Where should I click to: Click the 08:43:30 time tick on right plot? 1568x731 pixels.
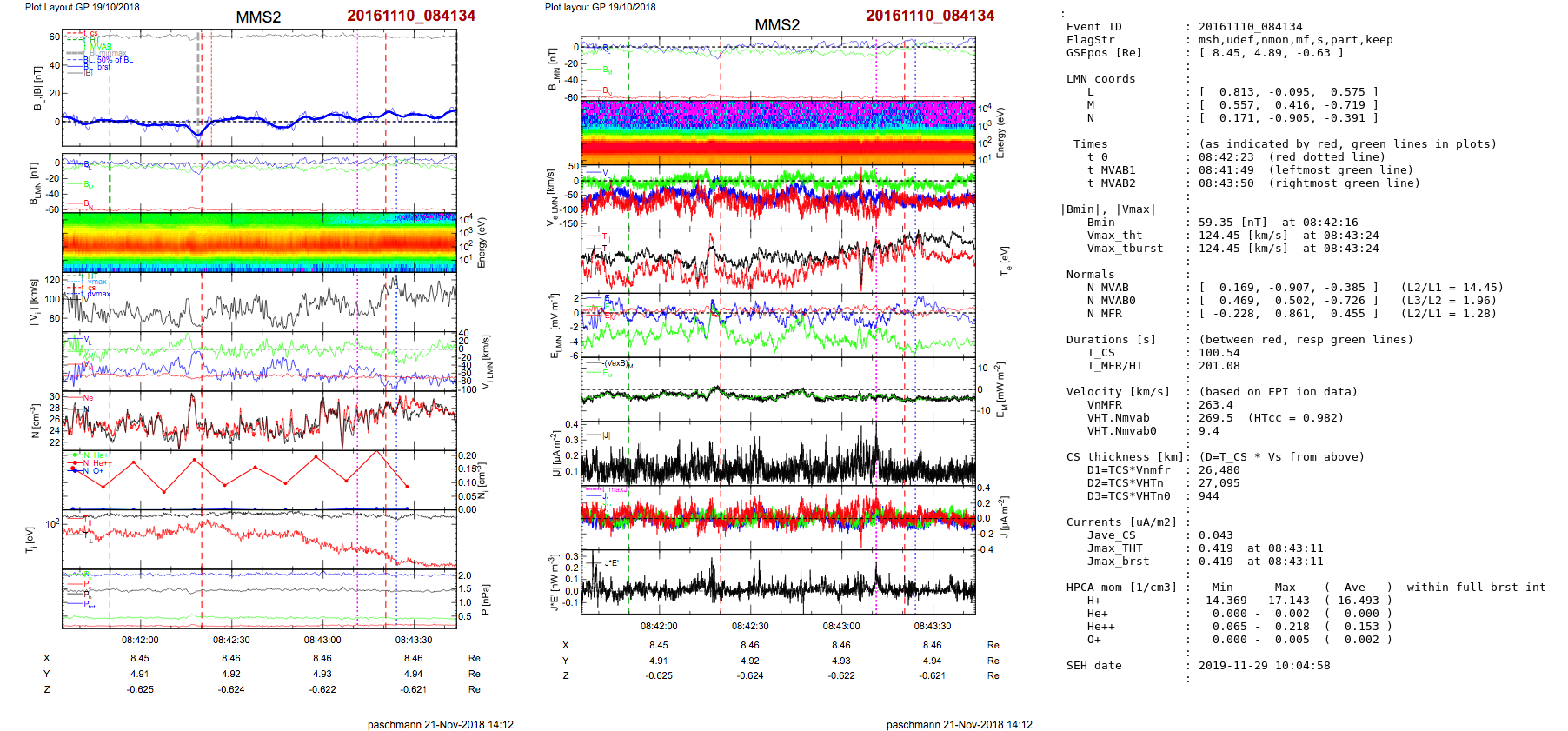pos(932,626)
